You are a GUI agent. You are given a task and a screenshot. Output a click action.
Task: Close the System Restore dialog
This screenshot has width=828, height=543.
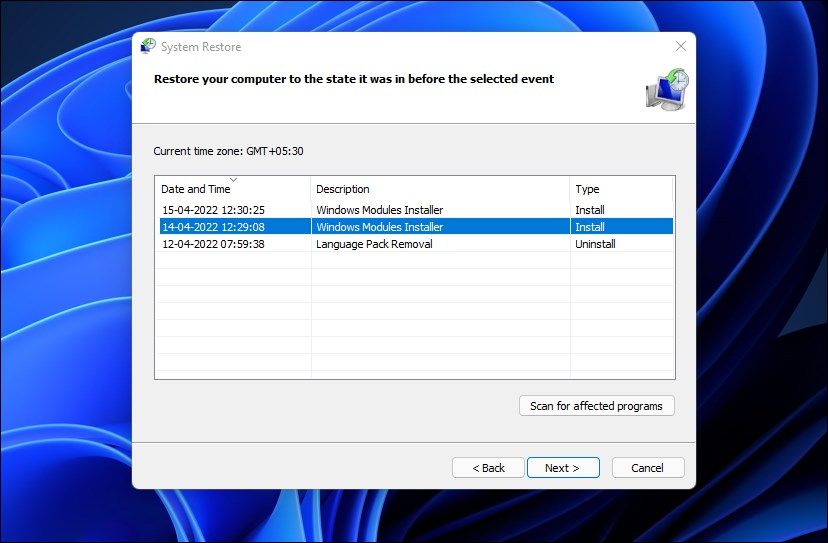click(681, 46)
